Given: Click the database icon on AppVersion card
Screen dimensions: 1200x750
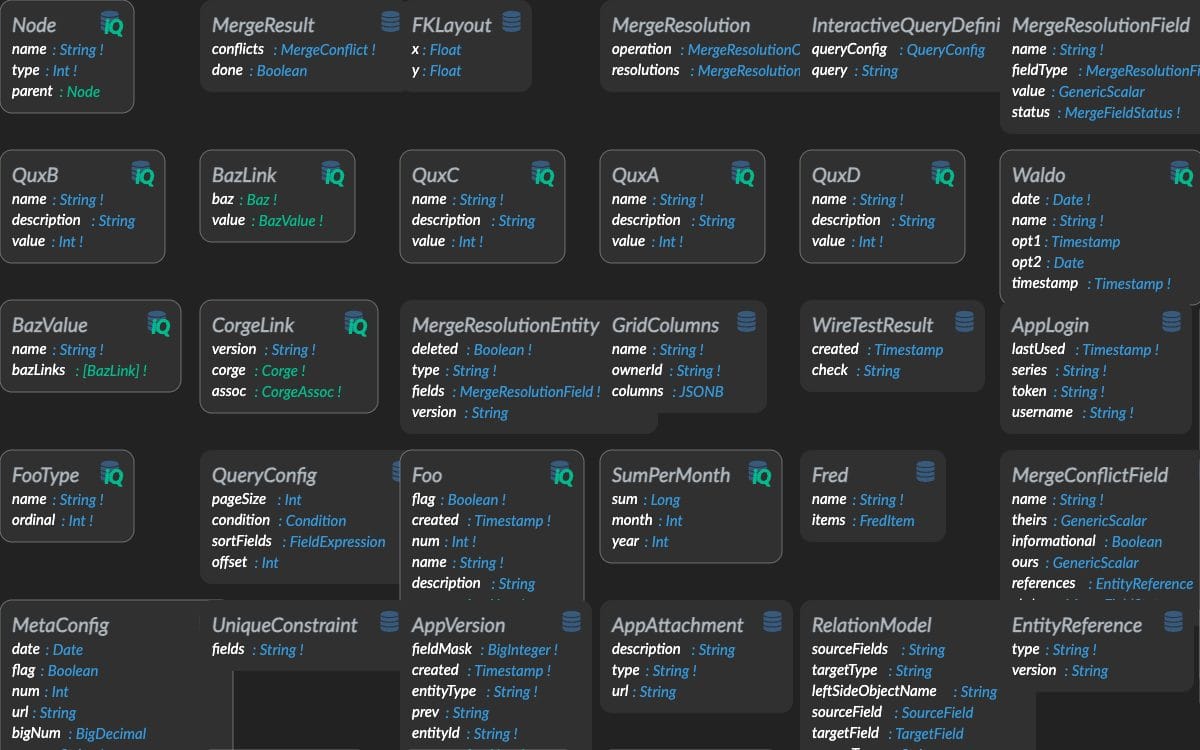Looking at the screenshot, I should pos(571,621).
